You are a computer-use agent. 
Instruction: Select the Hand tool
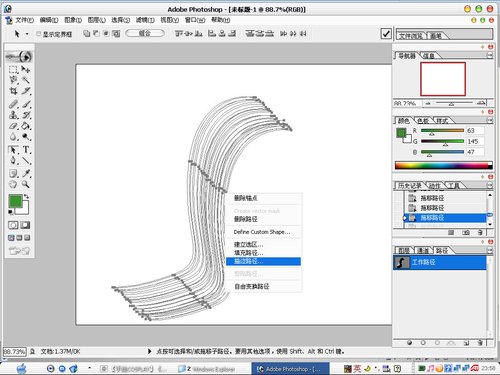pyautogui.click(x=13, y=184)
